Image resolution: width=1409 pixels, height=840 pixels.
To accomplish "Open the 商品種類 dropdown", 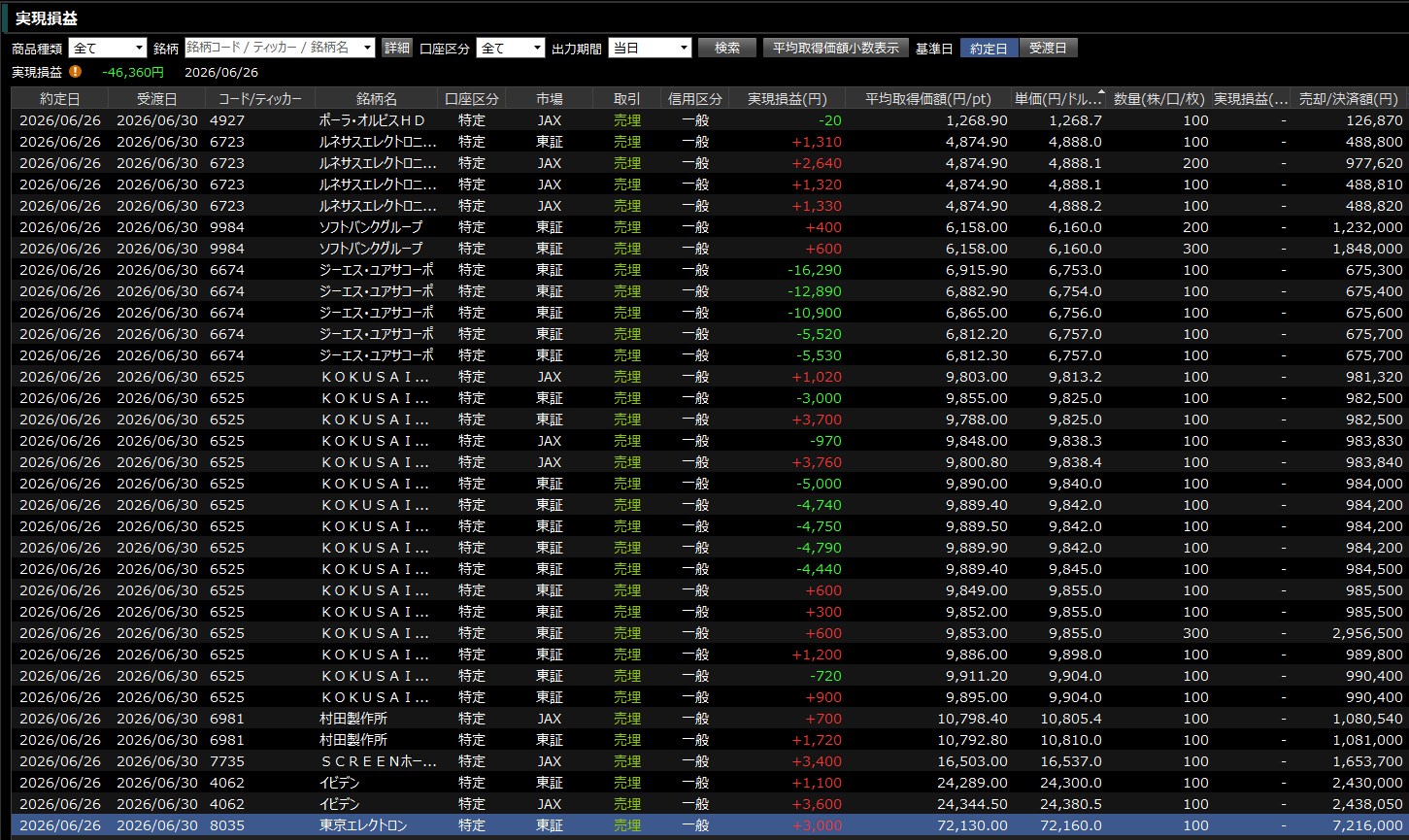I will click(x=108, y=48).
